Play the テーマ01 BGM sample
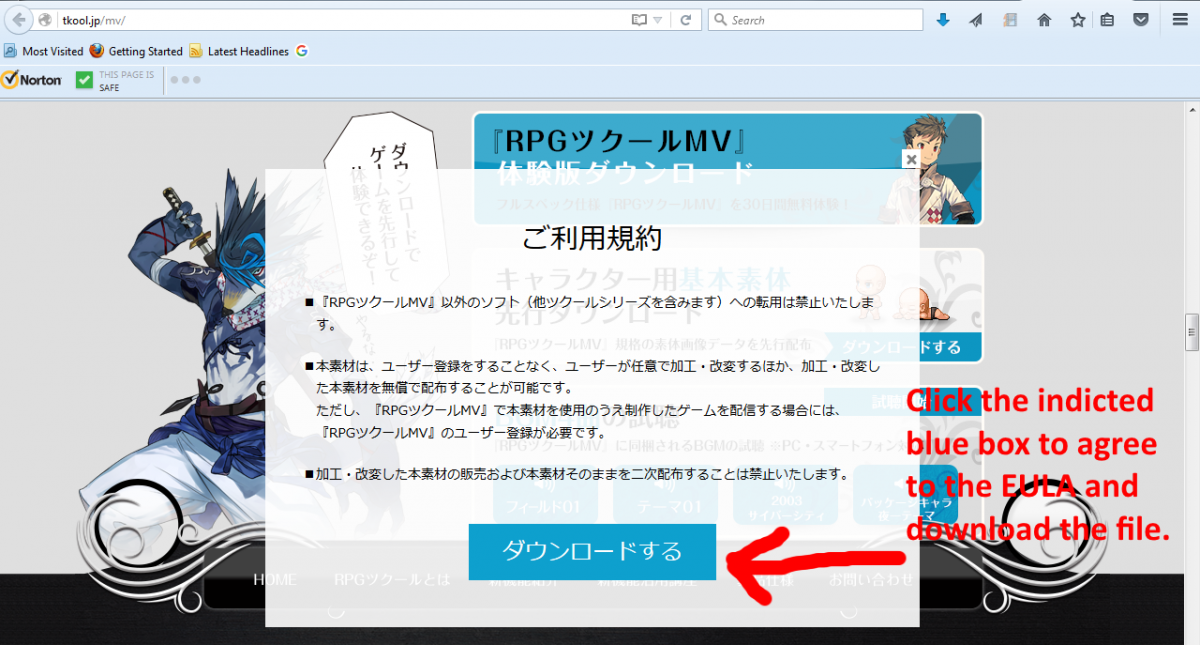1200x645 pixels. 664,495
